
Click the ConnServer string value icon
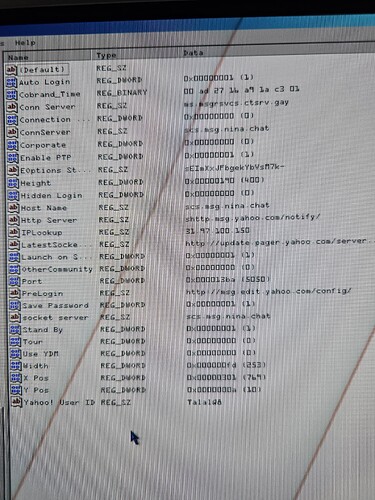click(12, 132)
